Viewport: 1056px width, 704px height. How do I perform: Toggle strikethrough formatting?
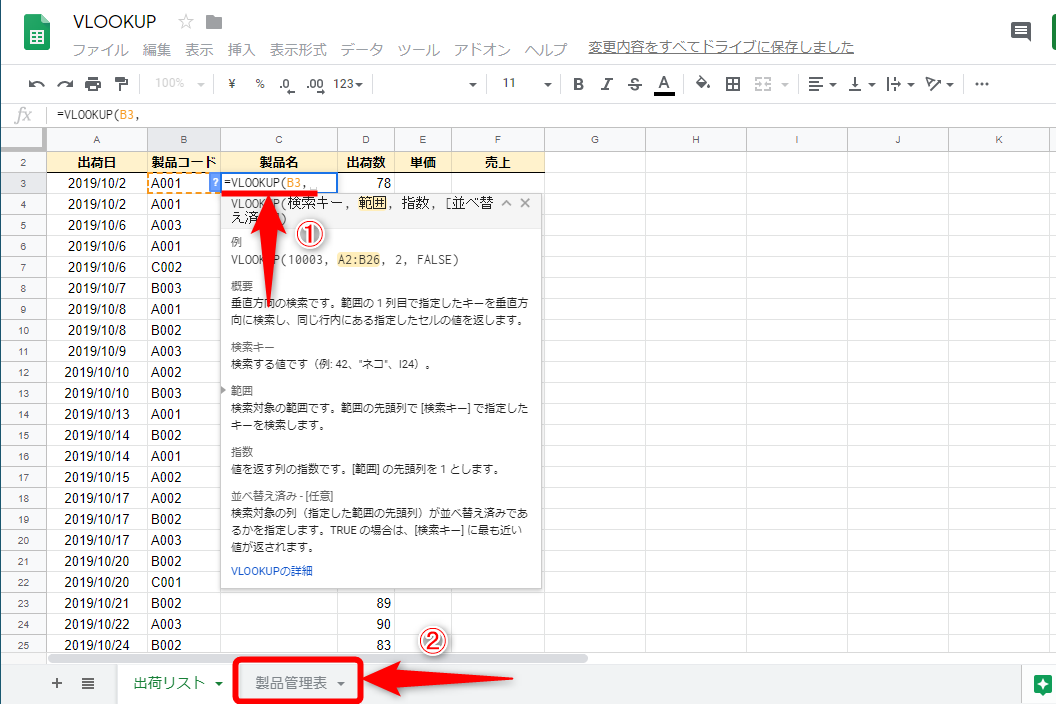[x=634, y=84]
